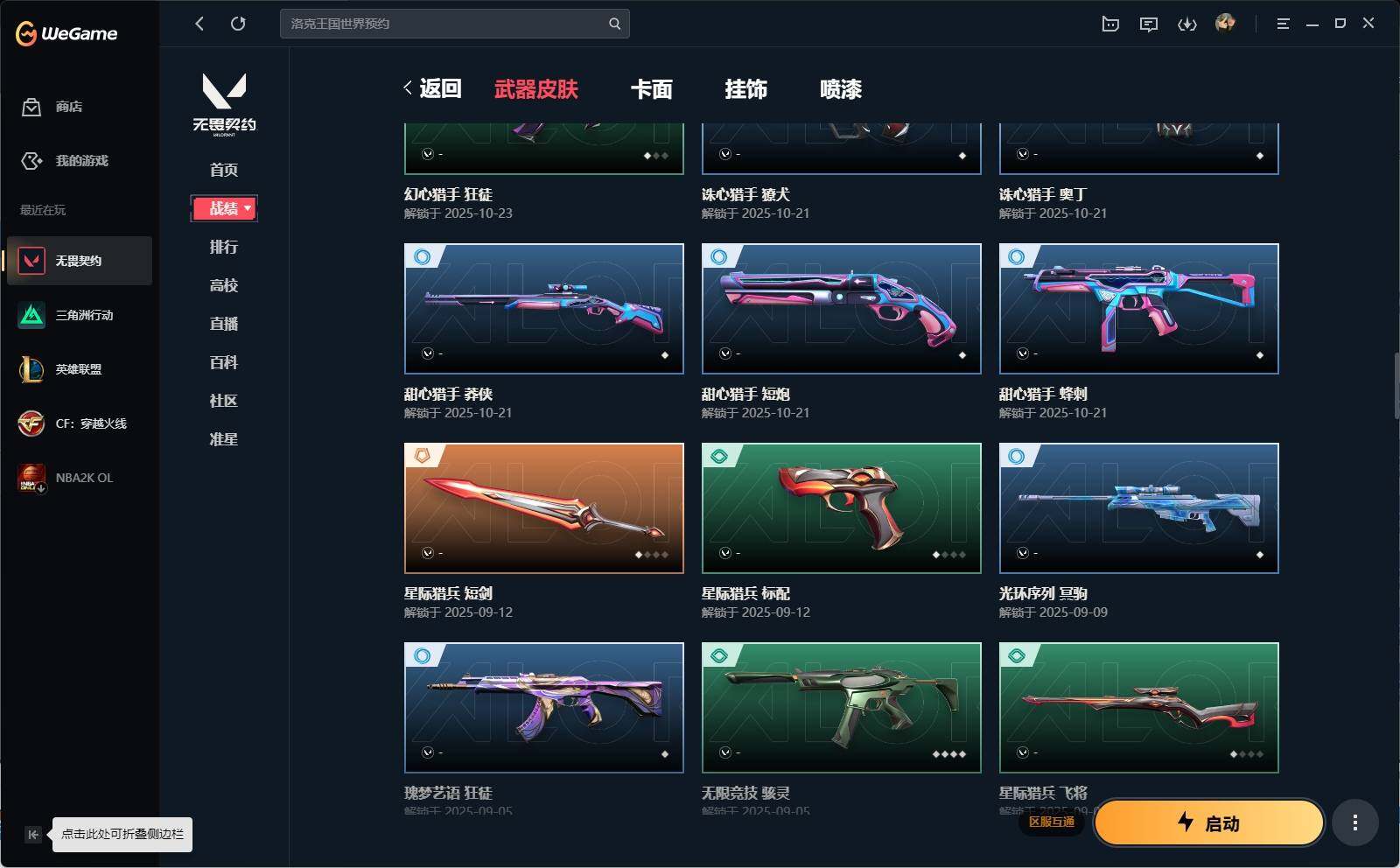Click the 启动 launch button
This screenshot has width=1400, height=868.
pyautogui.click(x=1208, y=822)
